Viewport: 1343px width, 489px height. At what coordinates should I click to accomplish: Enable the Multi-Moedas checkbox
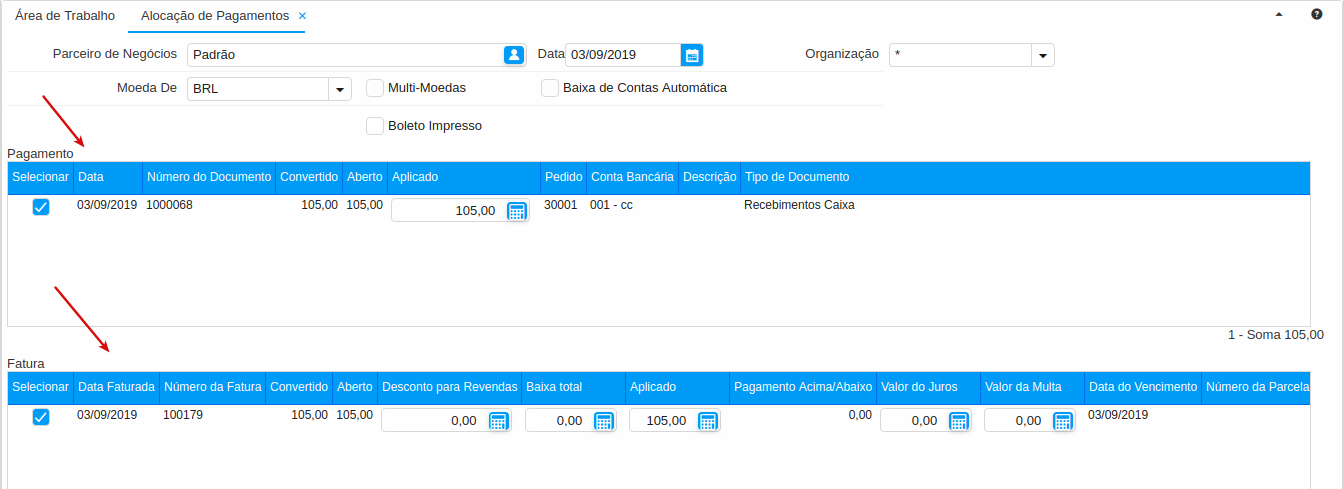click(375, 88)
